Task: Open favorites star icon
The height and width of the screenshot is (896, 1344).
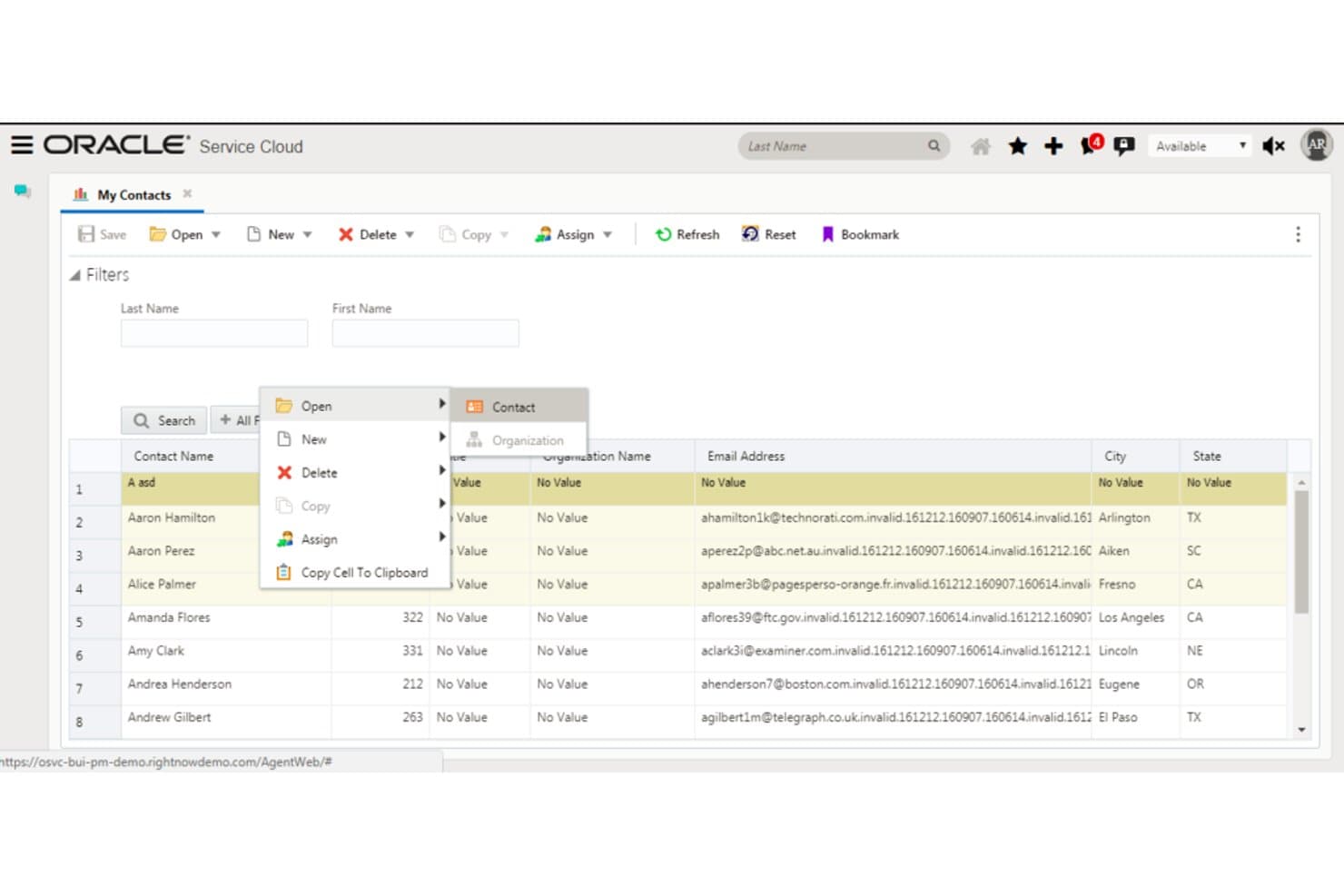Action: [1018, 146]
